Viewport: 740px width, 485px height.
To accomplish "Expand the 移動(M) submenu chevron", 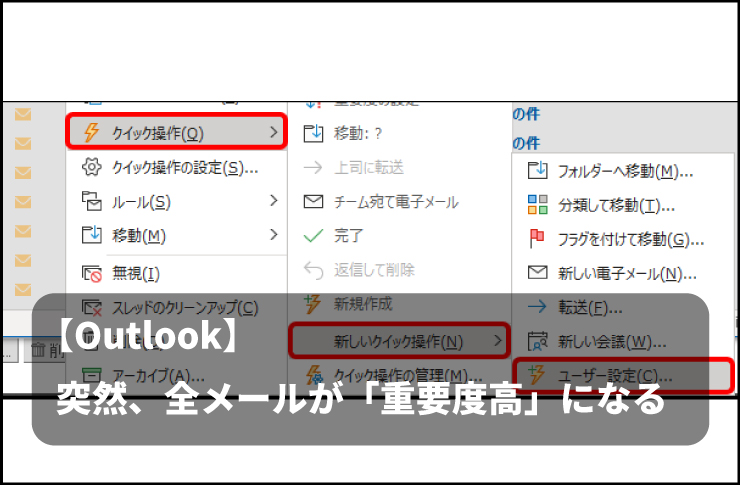I will click(x=274, y=234).
